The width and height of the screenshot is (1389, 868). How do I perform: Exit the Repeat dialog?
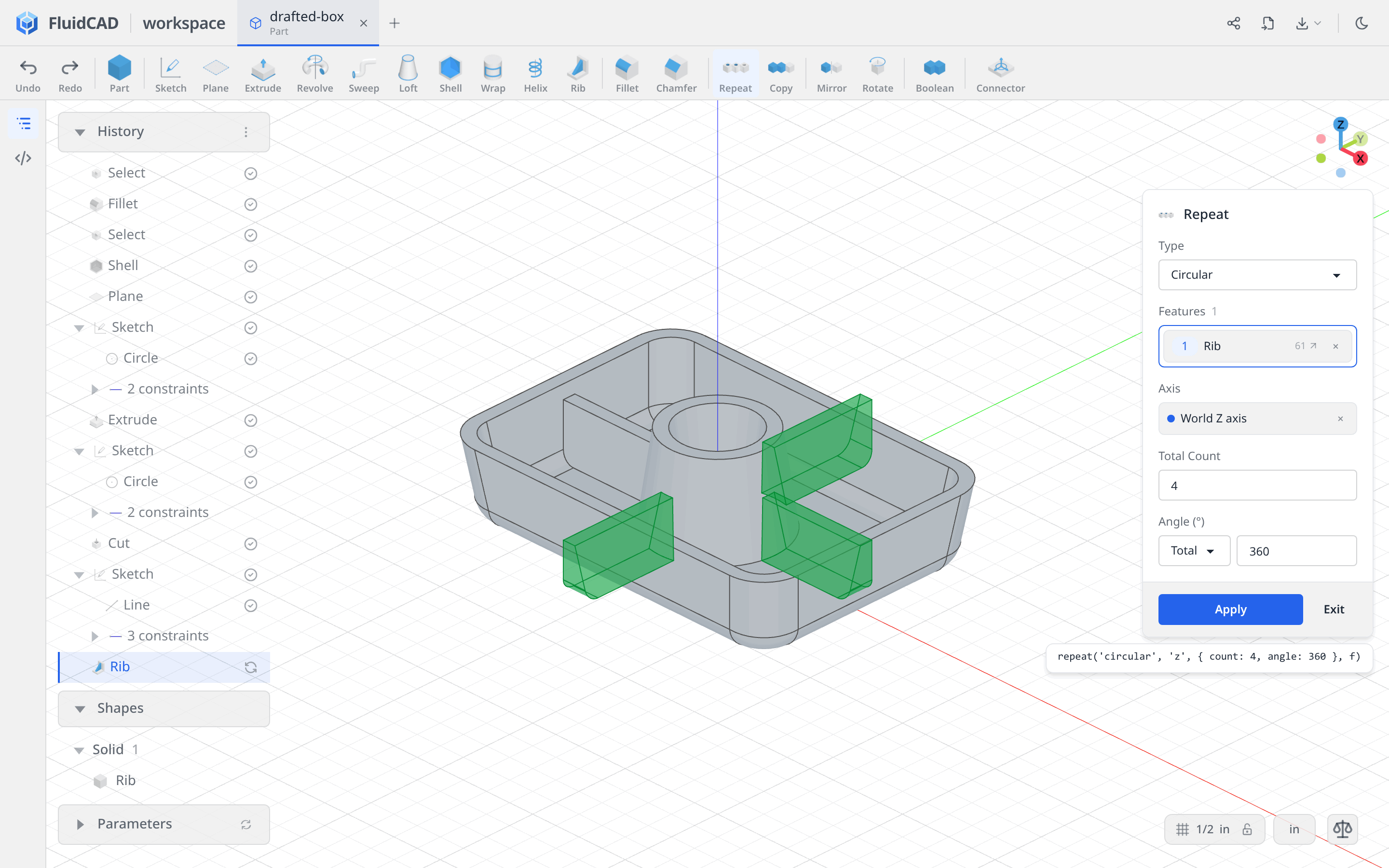(x=1334, y=609)
